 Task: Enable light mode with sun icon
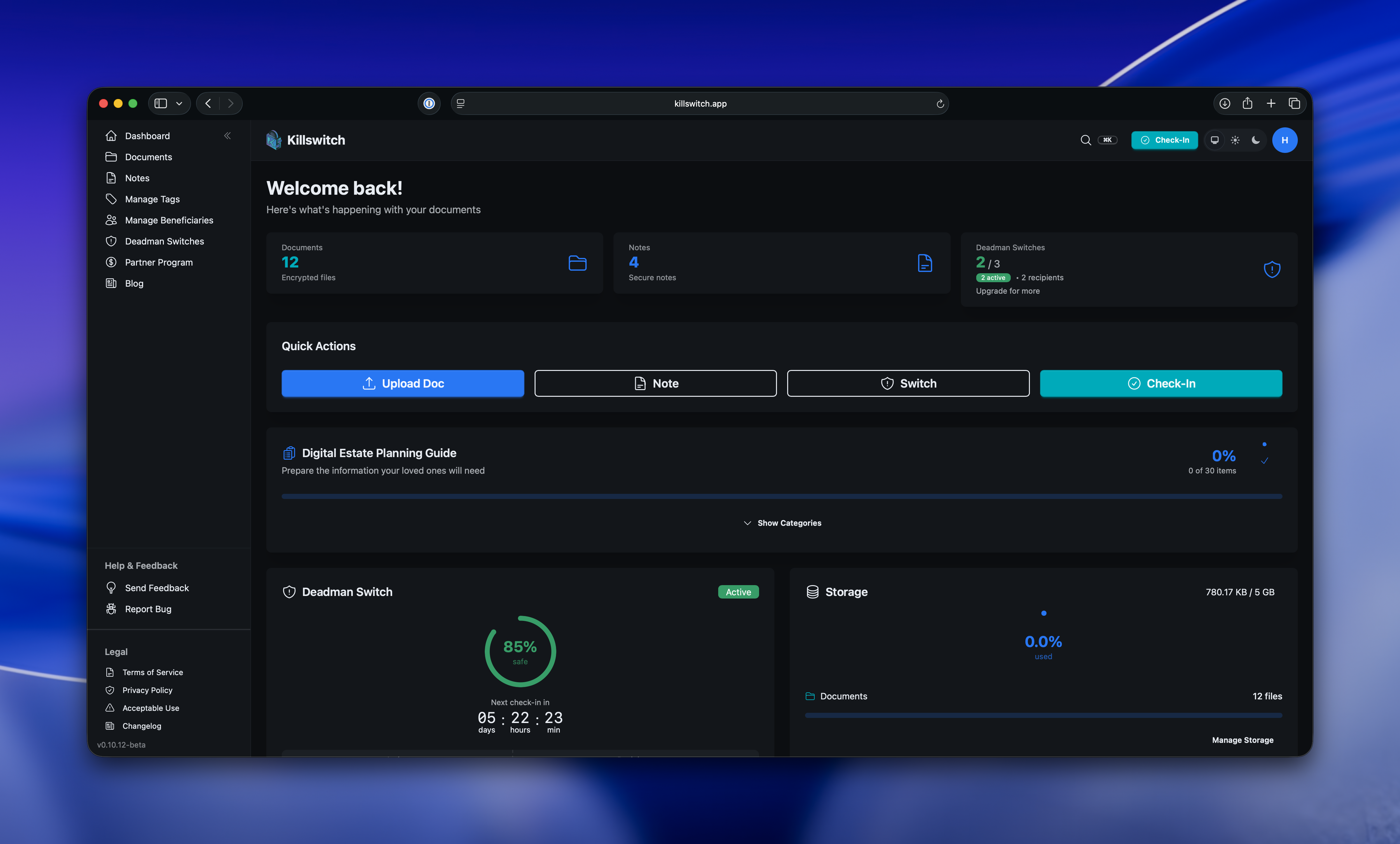click(1235, 140)
